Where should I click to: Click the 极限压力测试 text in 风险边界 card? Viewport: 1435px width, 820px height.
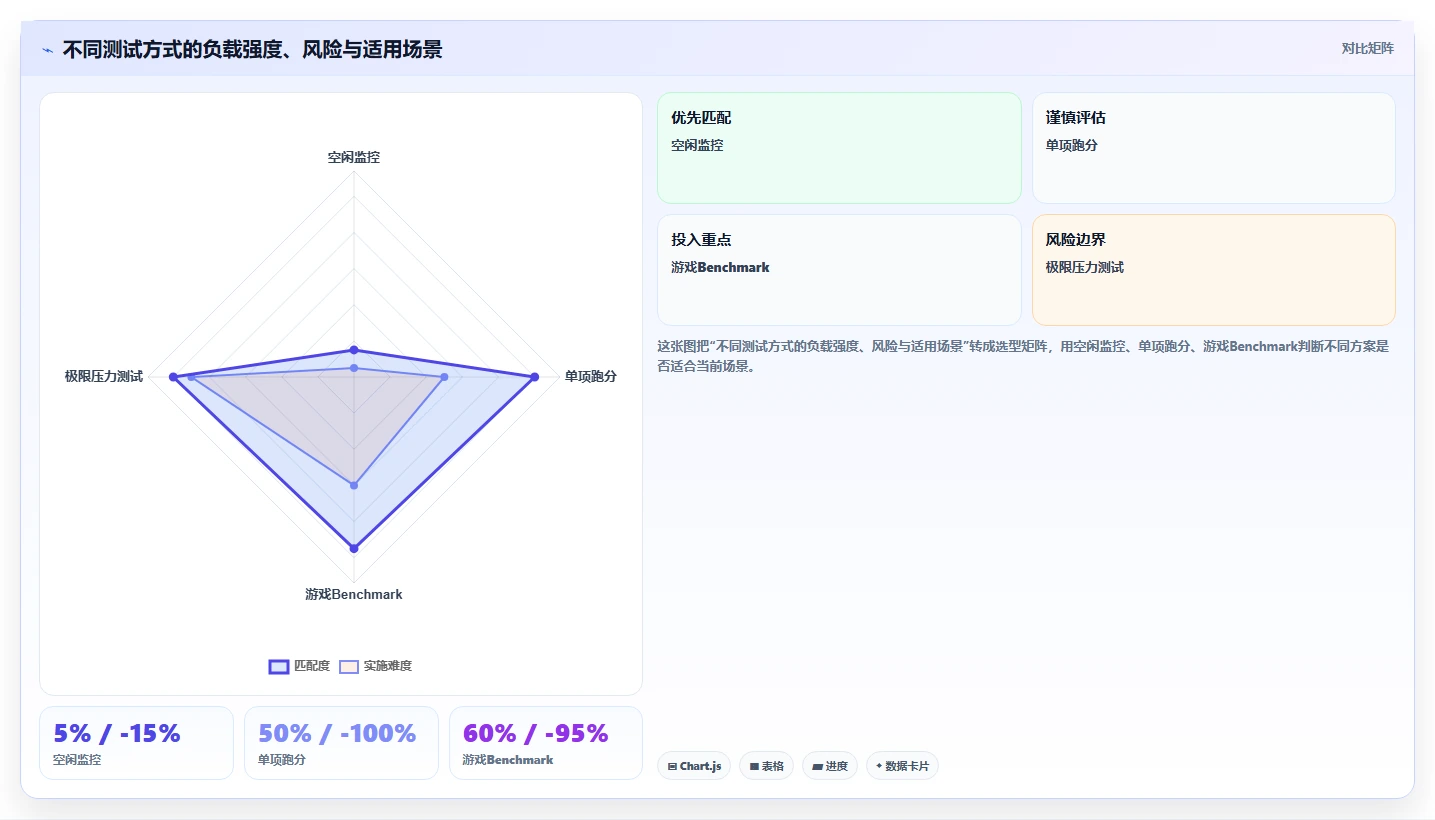[1085, 267]
